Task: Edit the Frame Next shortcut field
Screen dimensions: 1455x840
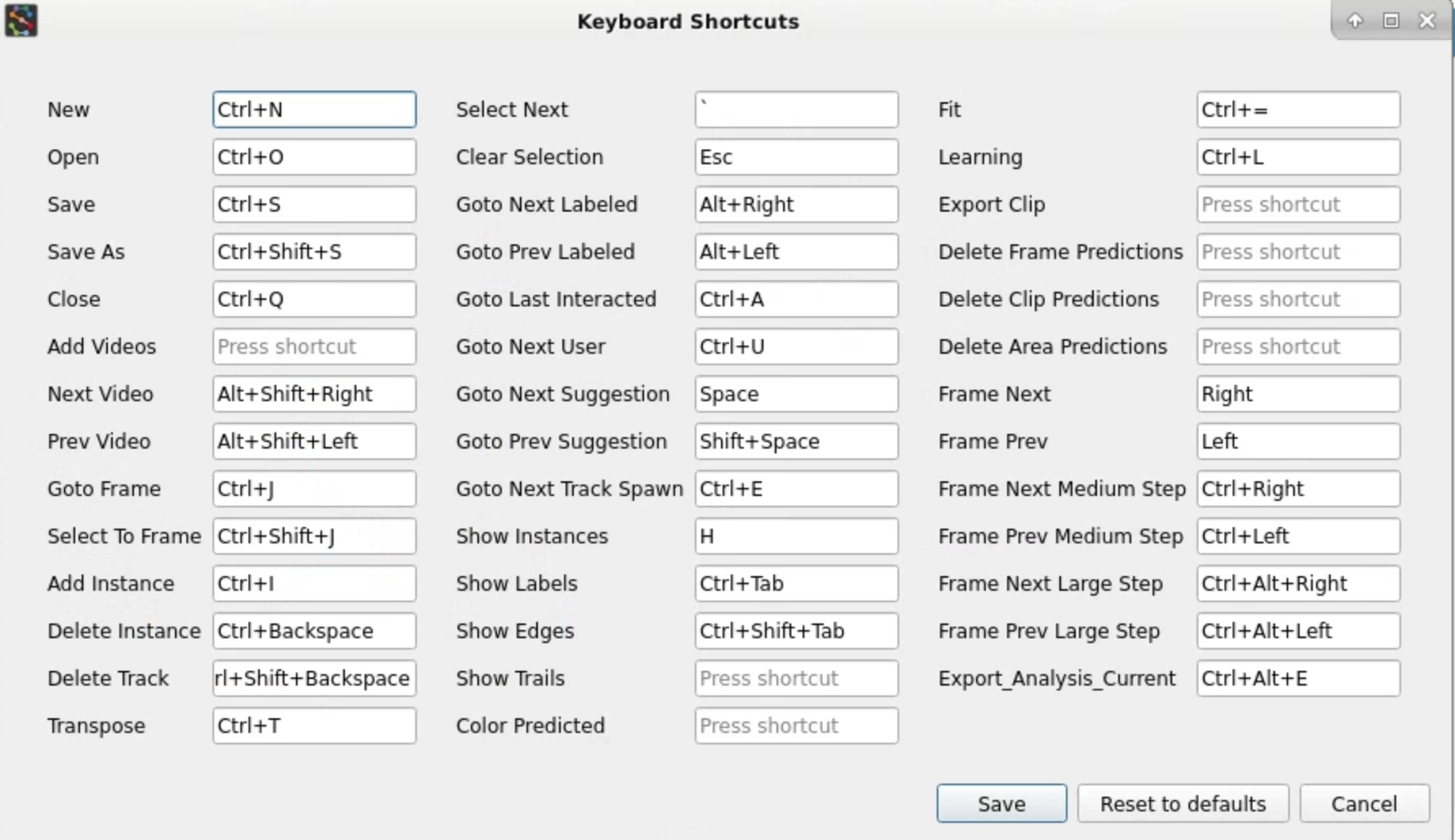Action: tap(1298, 394)
